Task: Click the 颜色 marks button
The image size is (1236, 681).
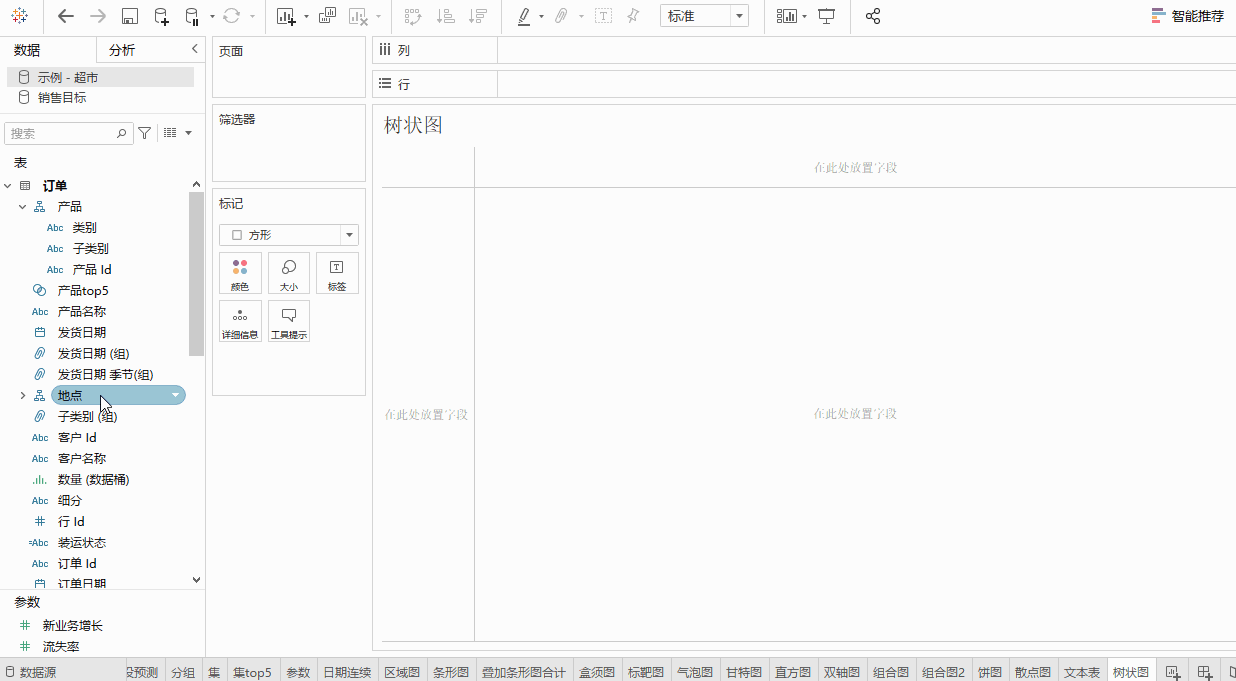Action: tap(240, 273)
